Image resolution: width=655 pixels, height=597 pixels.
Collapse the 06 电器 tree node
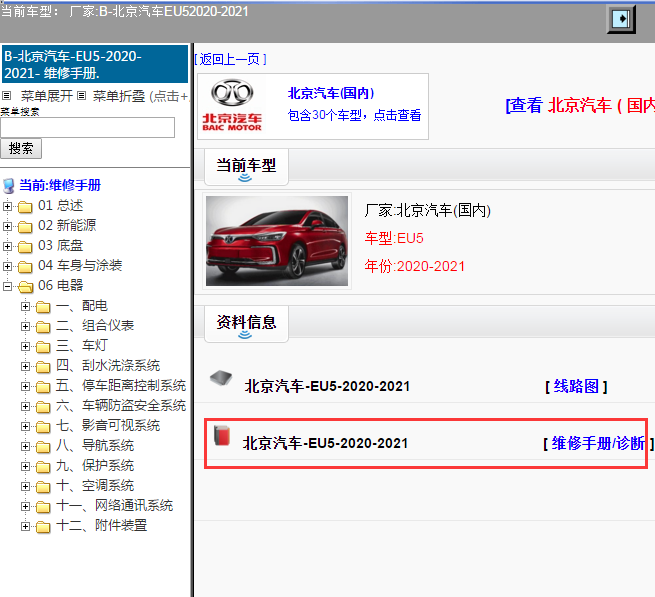tap(7, 286)
